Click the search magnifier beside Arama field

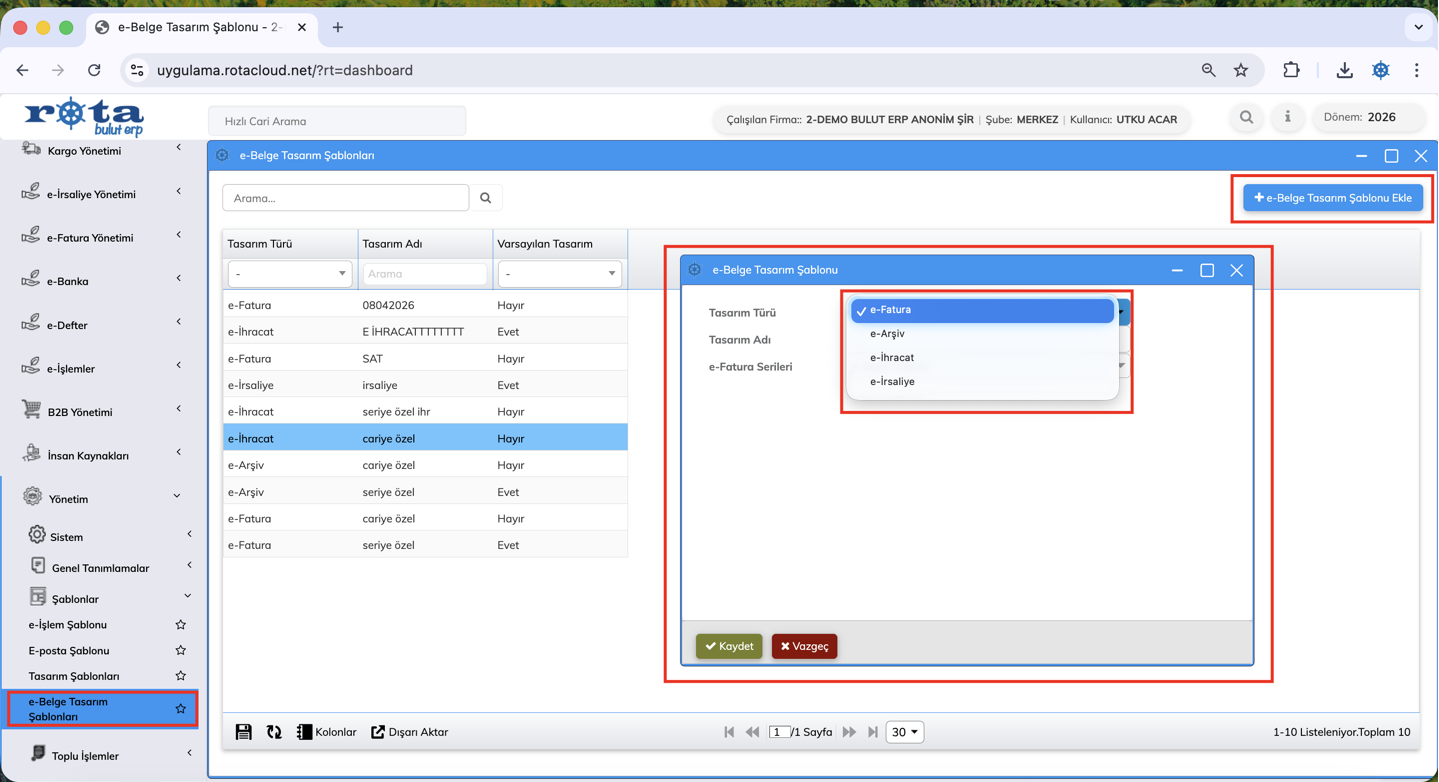[x=486, y=198]
